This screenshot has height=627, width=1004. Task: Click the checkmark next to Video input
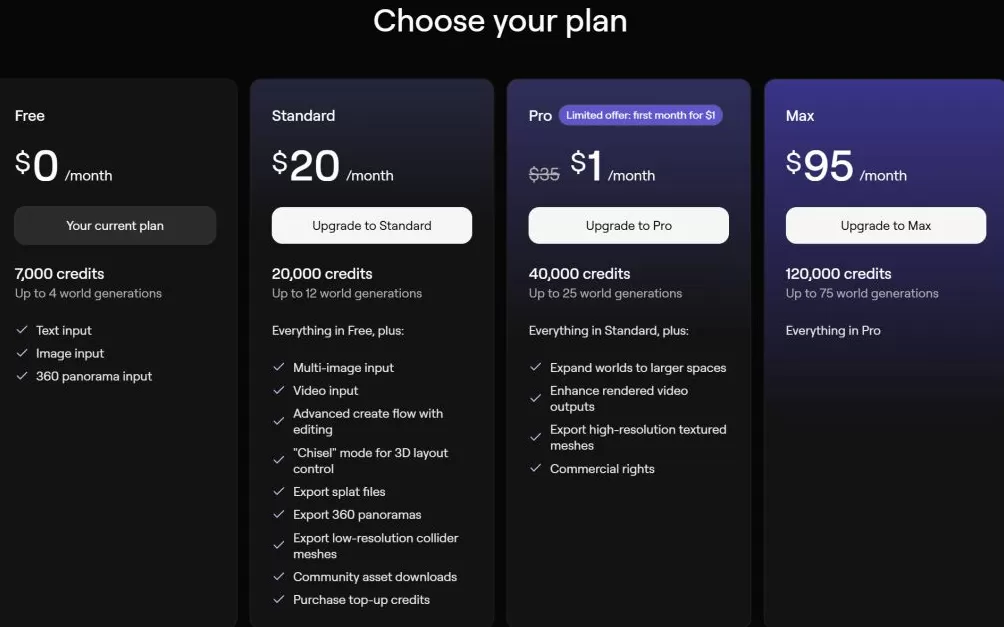click(x=279, y=391)
